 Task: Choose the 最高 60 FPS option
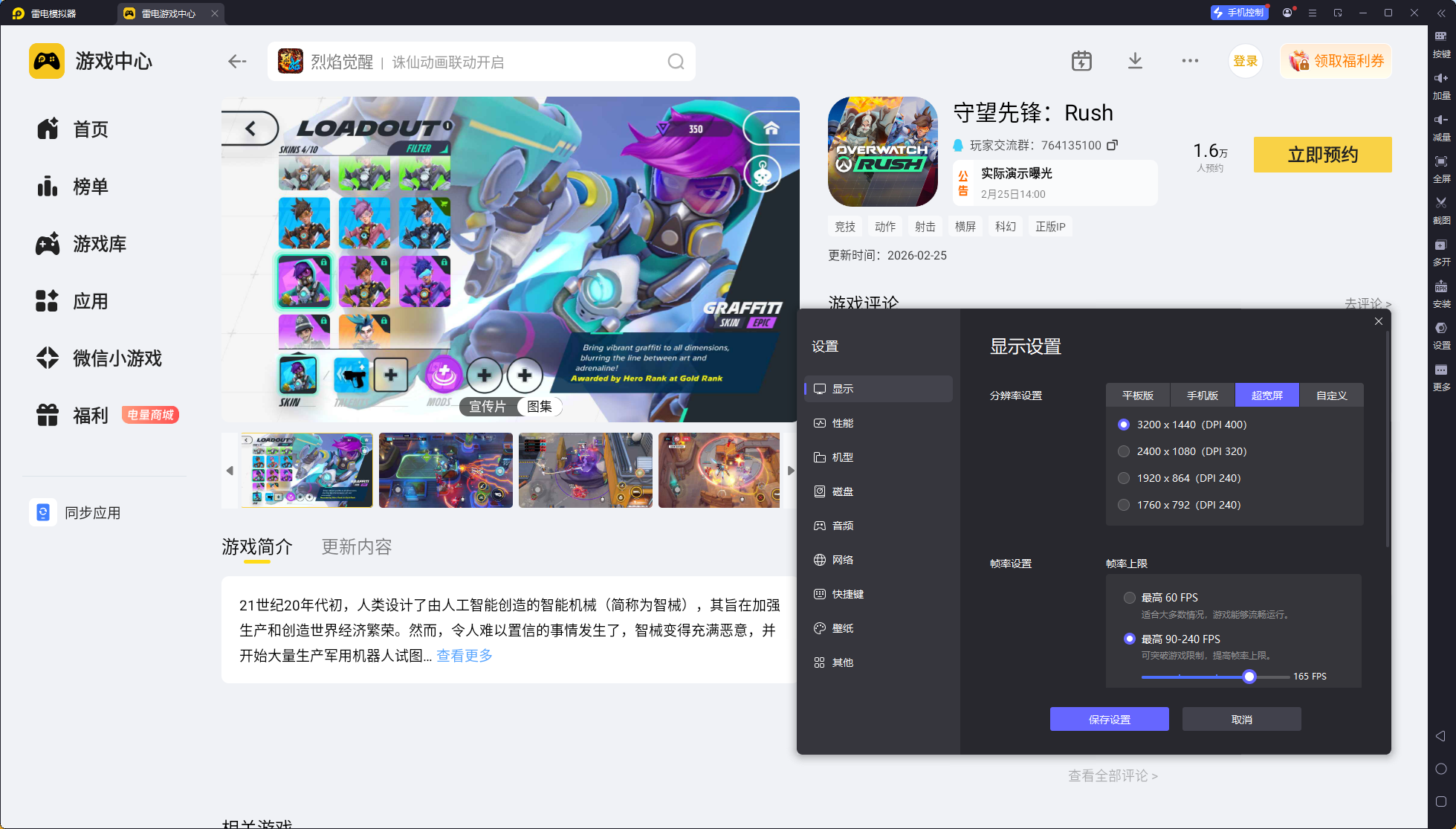click(x=1130, y=598)
